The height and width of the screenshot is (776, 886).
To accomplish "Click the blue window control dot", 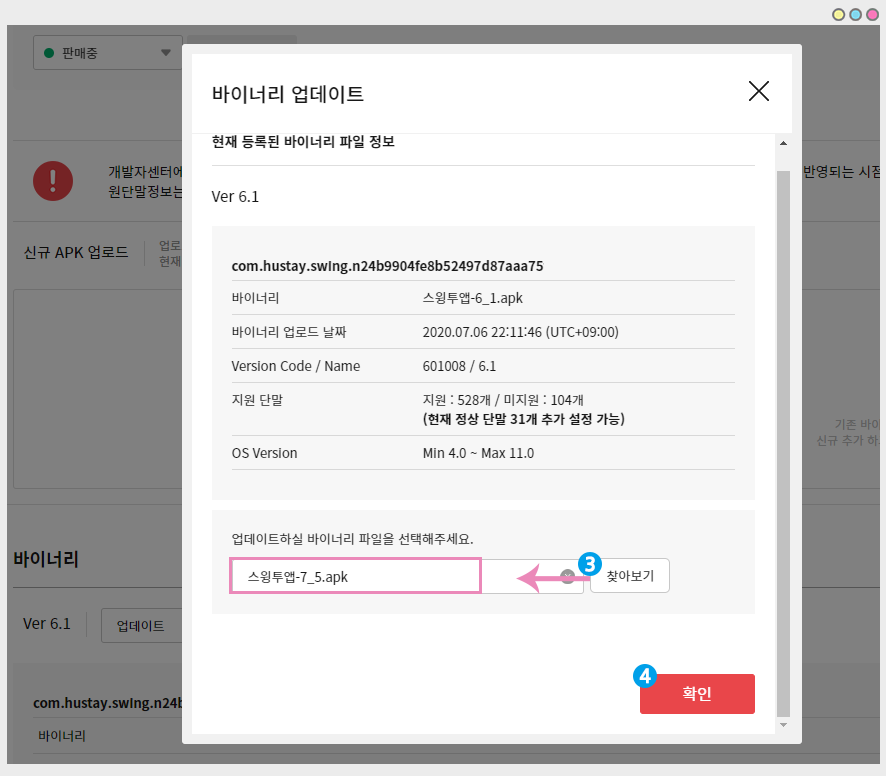I will point(855,14).
